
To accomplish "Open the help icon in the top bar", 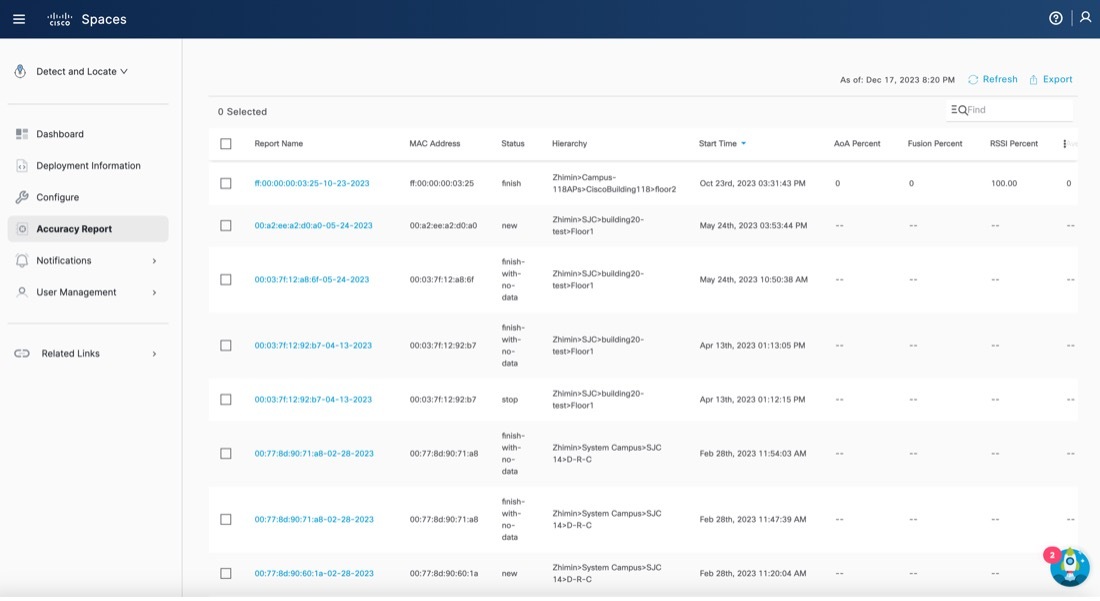I will (1054, 17).
